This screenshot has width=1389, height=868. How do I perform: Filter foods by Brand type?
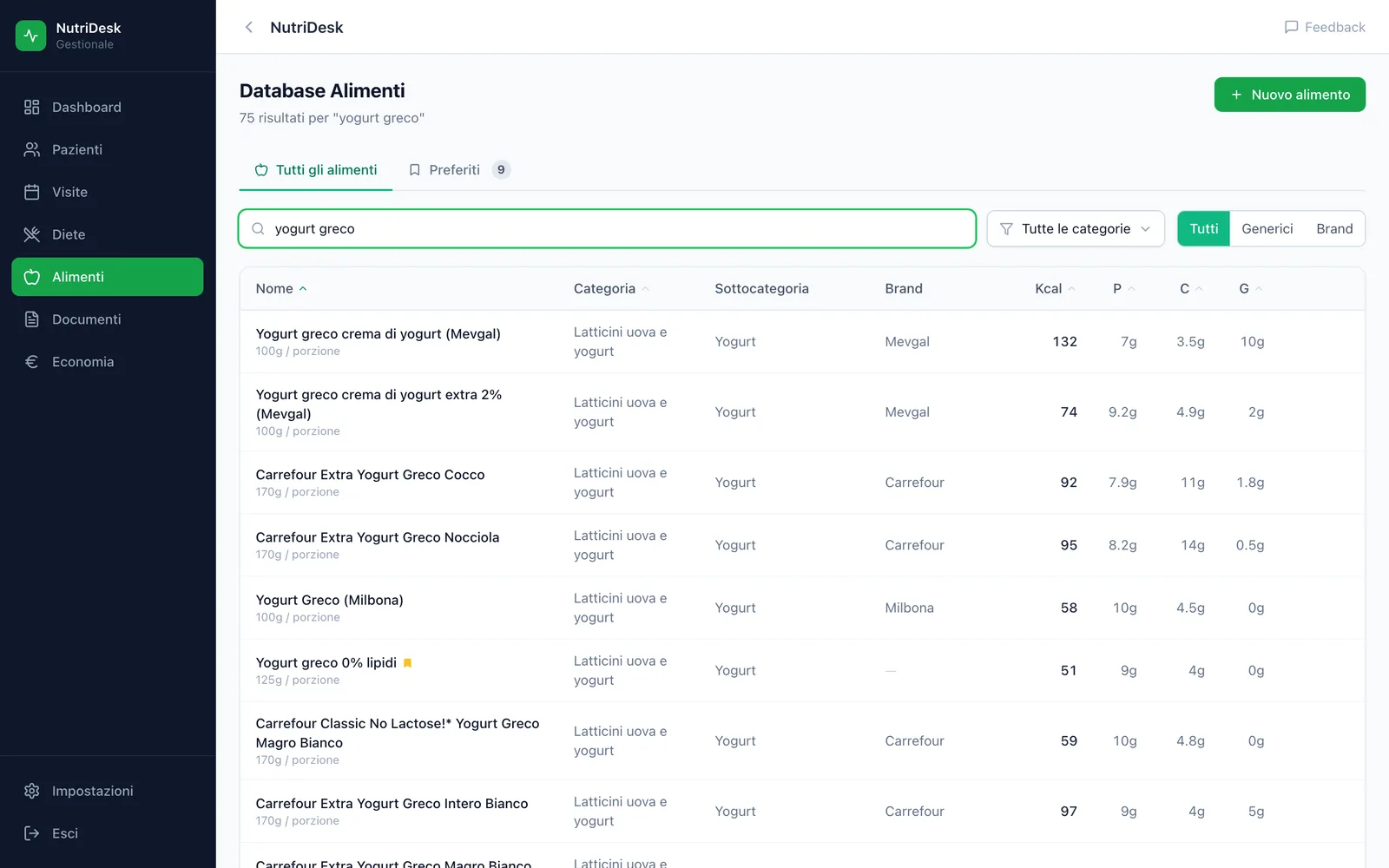[1334, 229]
